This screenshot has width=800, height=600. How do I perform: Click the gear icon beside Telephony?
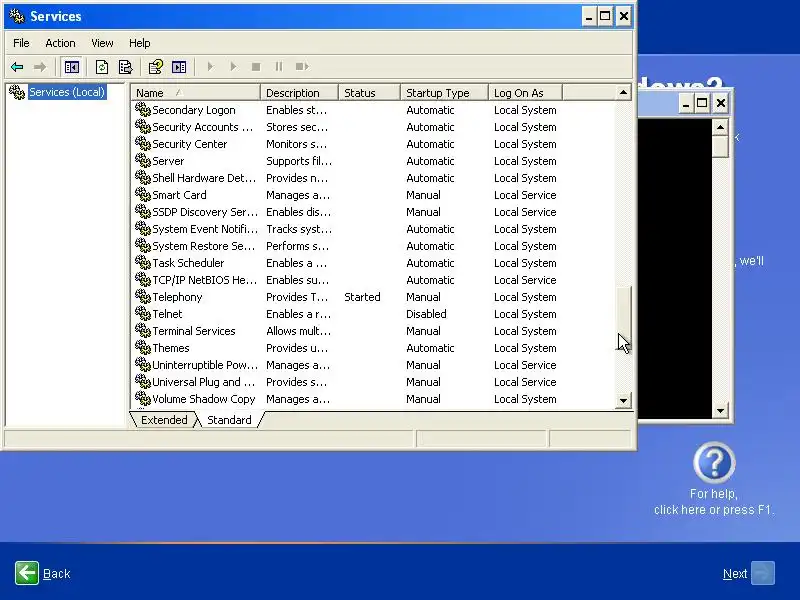coord(142,296)
